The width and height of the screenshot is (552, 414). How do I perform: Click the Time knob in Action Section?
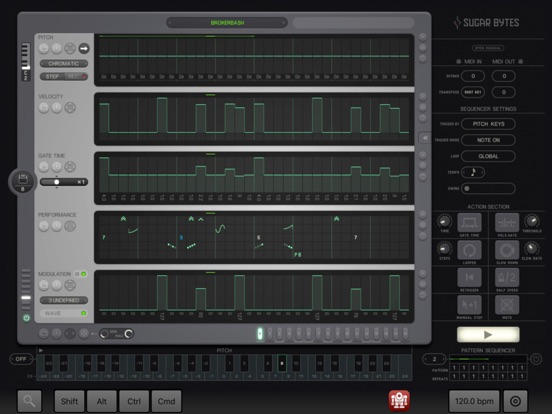coord(444,221)
